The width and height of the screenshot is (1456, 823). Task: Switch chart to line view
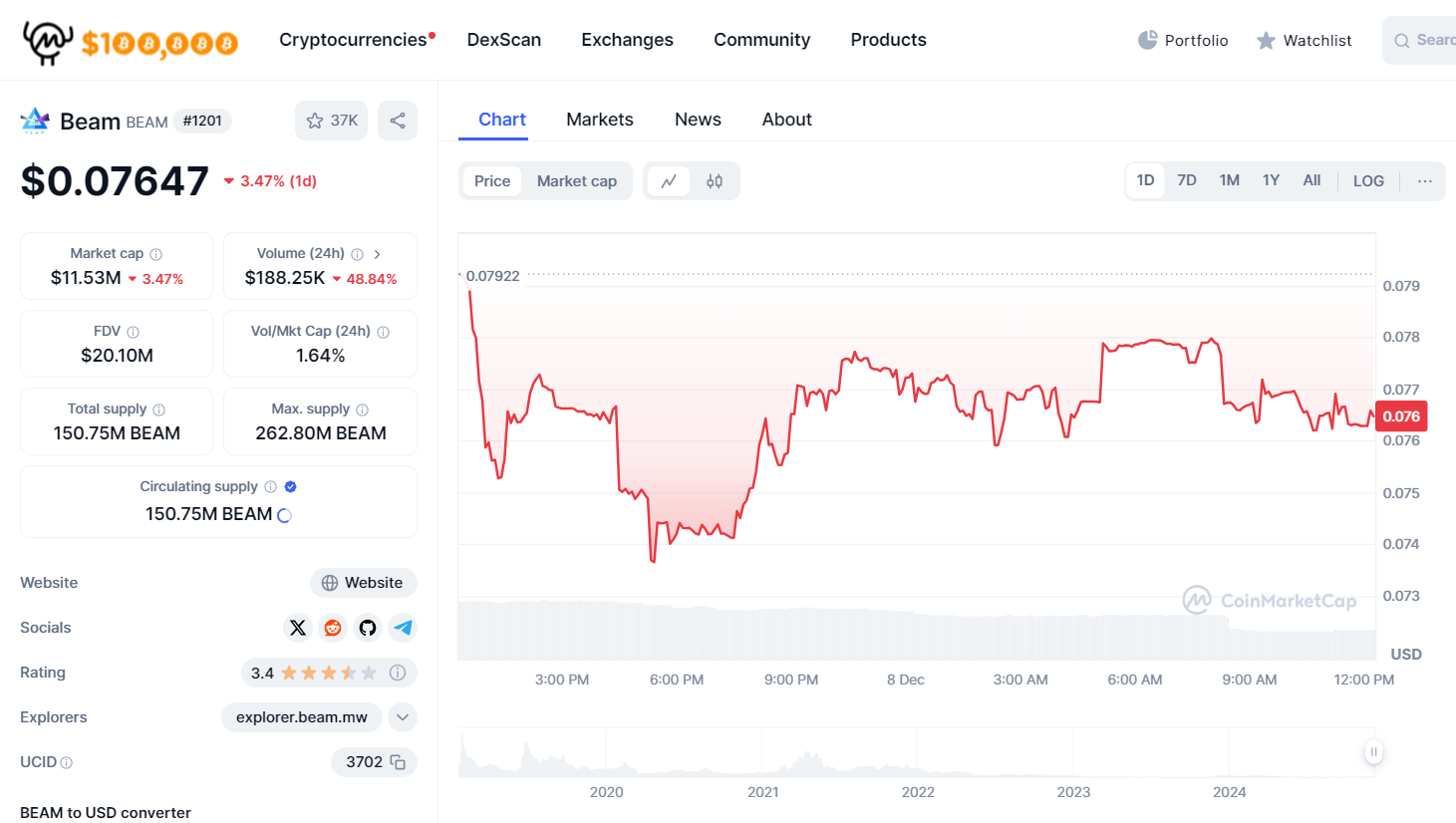pos(669,181)
